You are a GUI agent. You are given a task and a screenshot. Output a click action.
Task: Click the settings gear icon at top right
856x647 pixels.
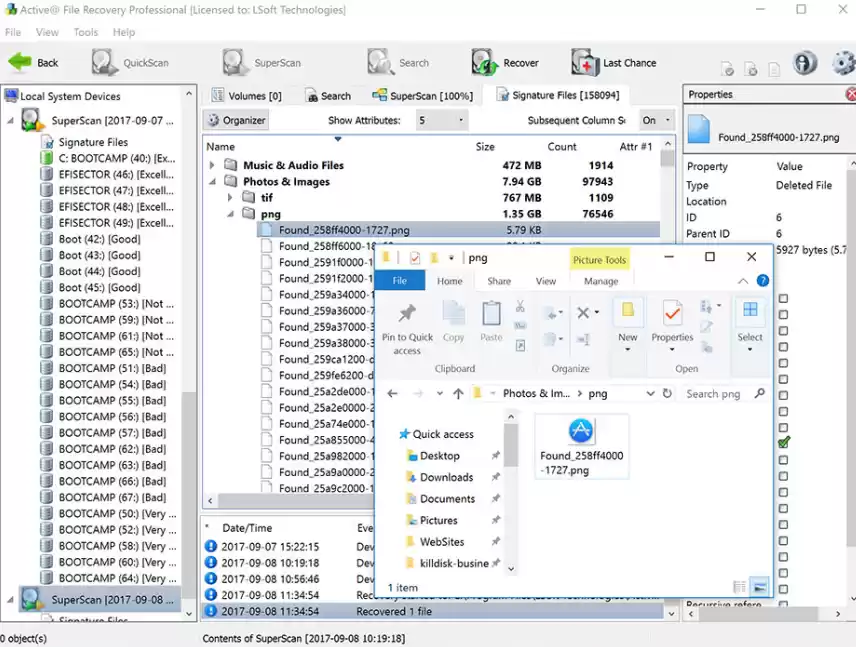tap(843, 64)
